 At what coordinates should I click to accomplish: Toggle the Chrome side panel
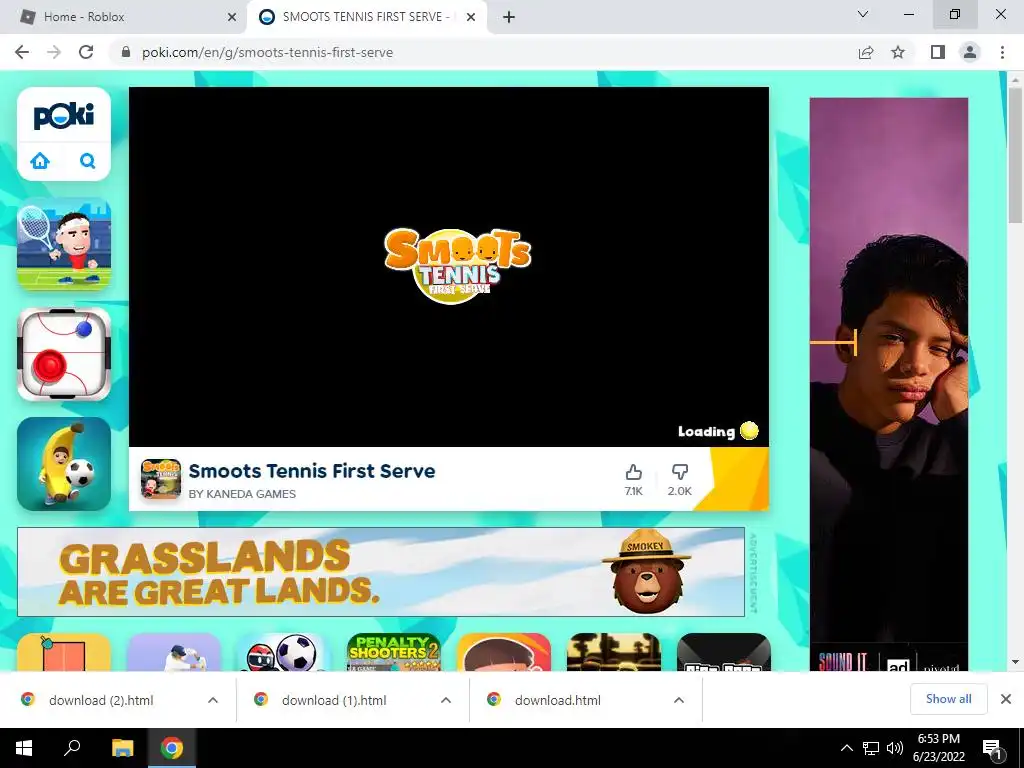pos(938,52)
